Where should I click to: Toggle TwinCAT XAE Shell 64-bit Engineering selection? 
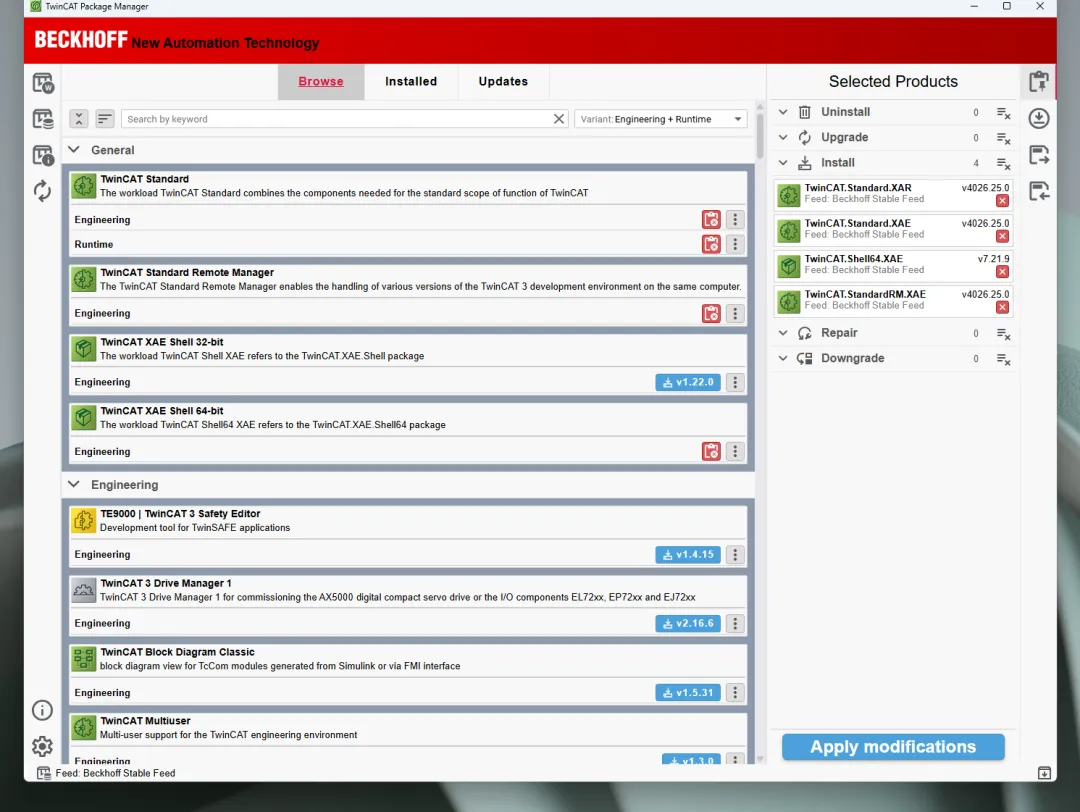tap(711, 451)
